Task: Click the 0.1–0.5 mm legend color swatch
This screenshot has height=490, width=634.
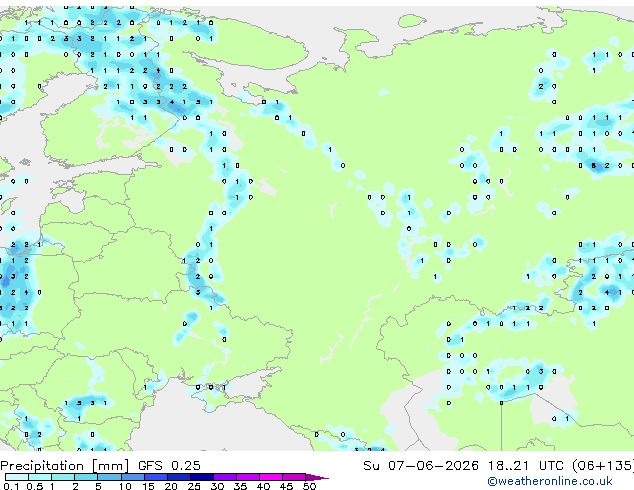Action: tap(17, 477)
